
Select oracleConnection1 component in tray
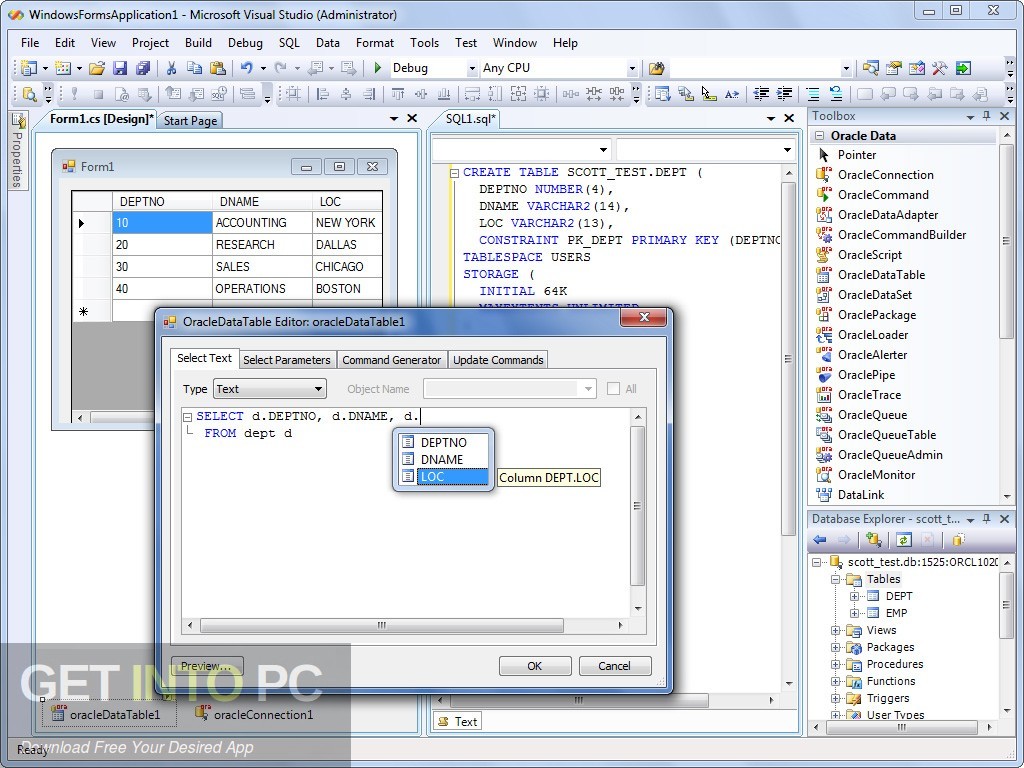click(x=255, y=714)
